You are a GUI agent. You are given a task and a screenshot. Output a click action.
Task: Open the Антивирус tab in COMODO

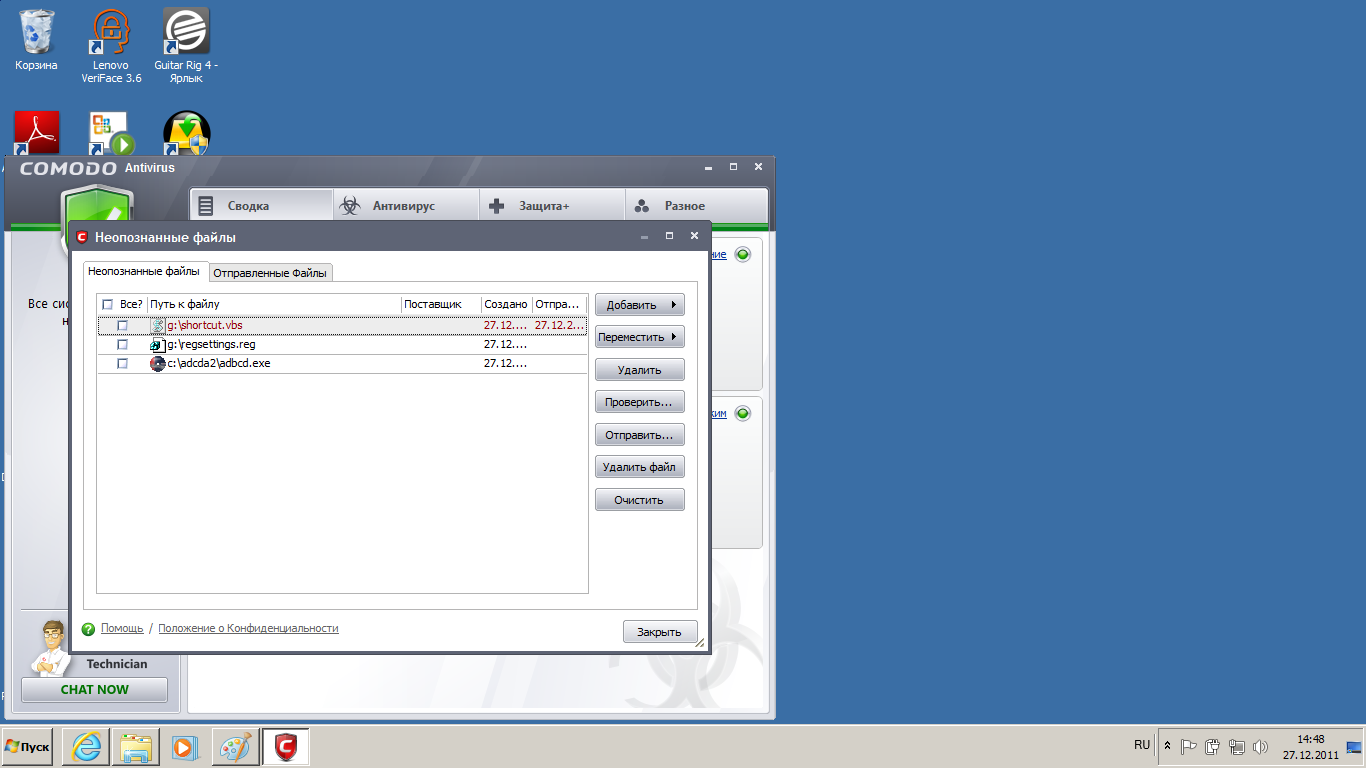tap(406, 206)
